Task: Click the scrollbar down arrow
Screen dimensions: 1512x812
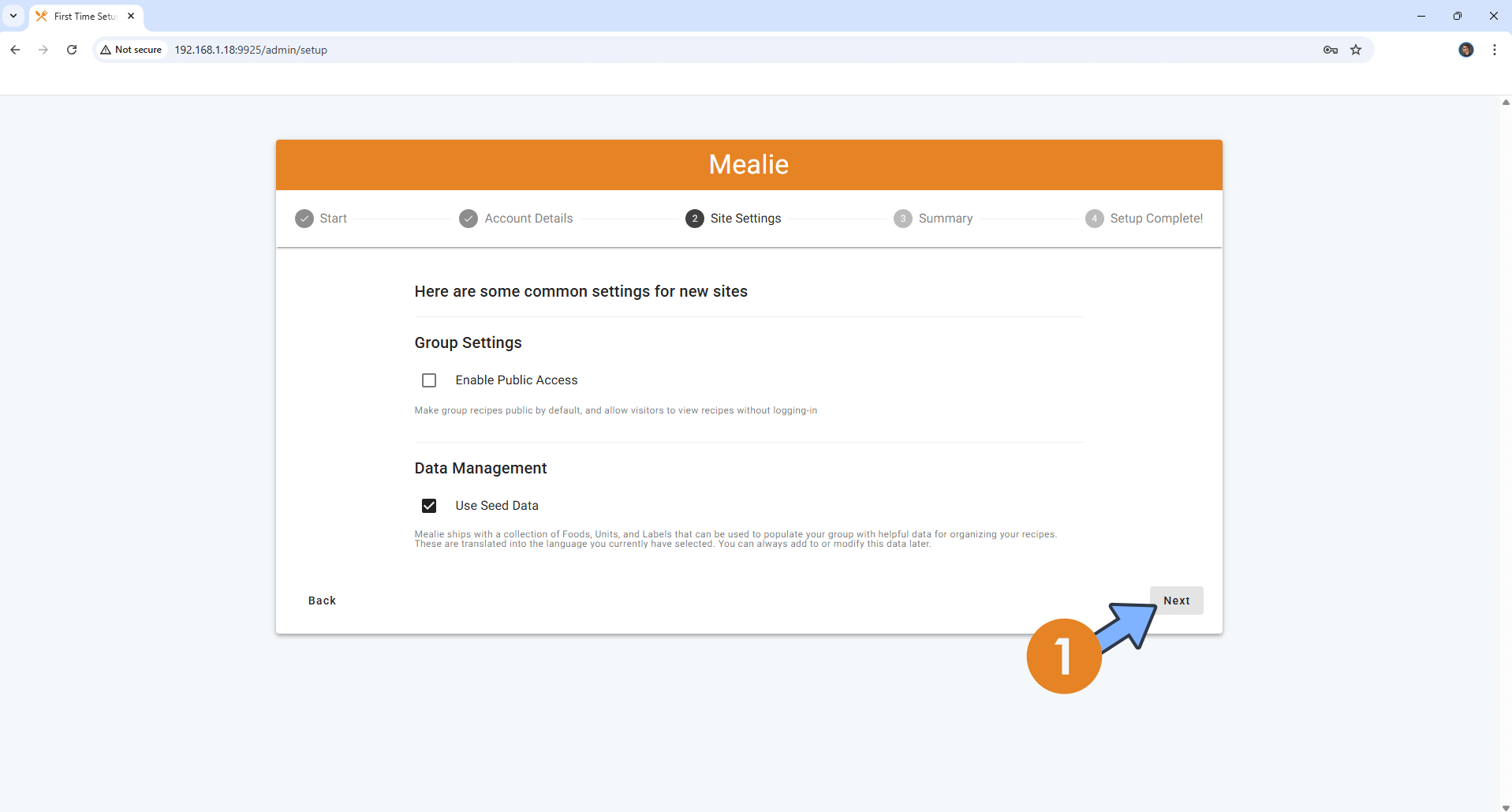Action: 1506,807
